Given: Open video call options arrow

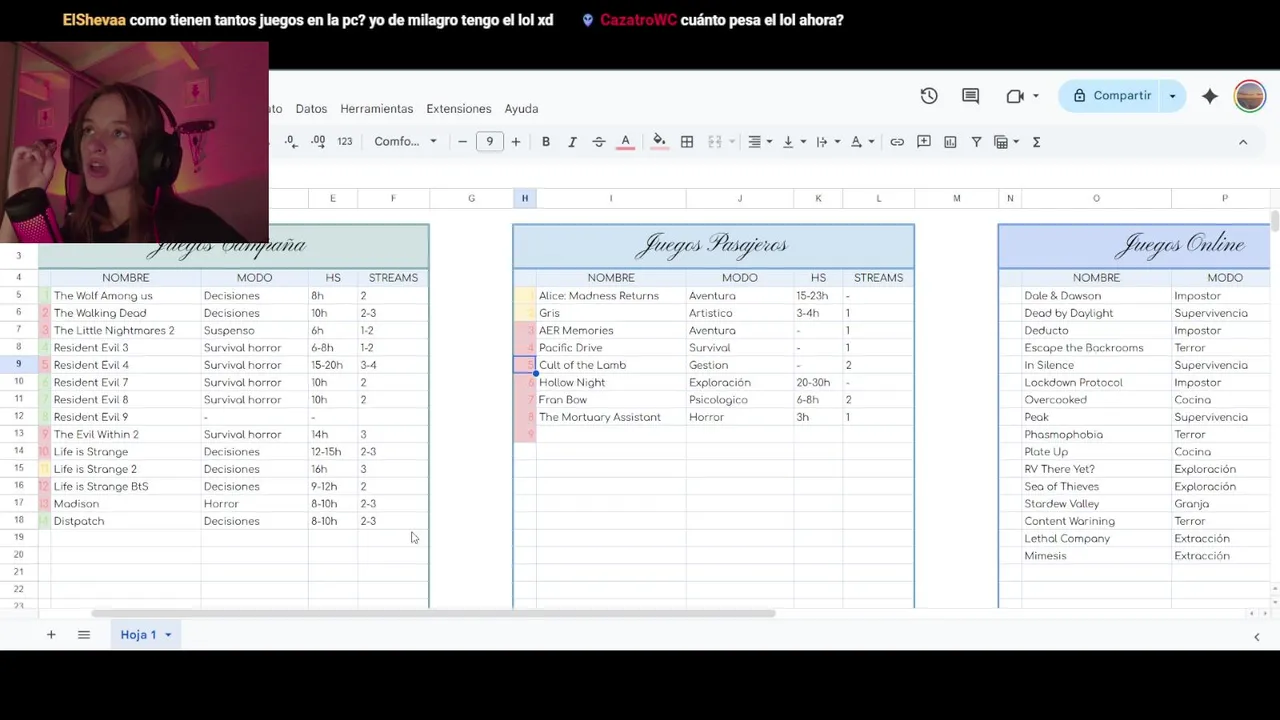Looking at the screenshot, I should 1036,96.
